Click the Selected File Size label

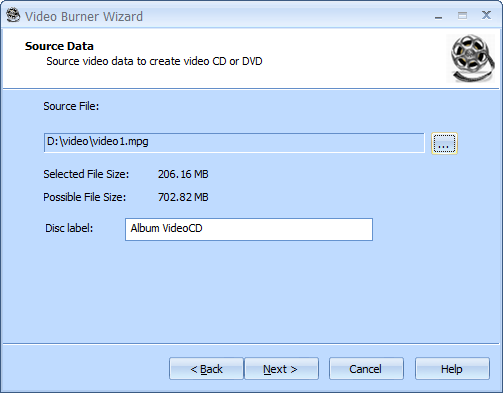coord(86,174)
